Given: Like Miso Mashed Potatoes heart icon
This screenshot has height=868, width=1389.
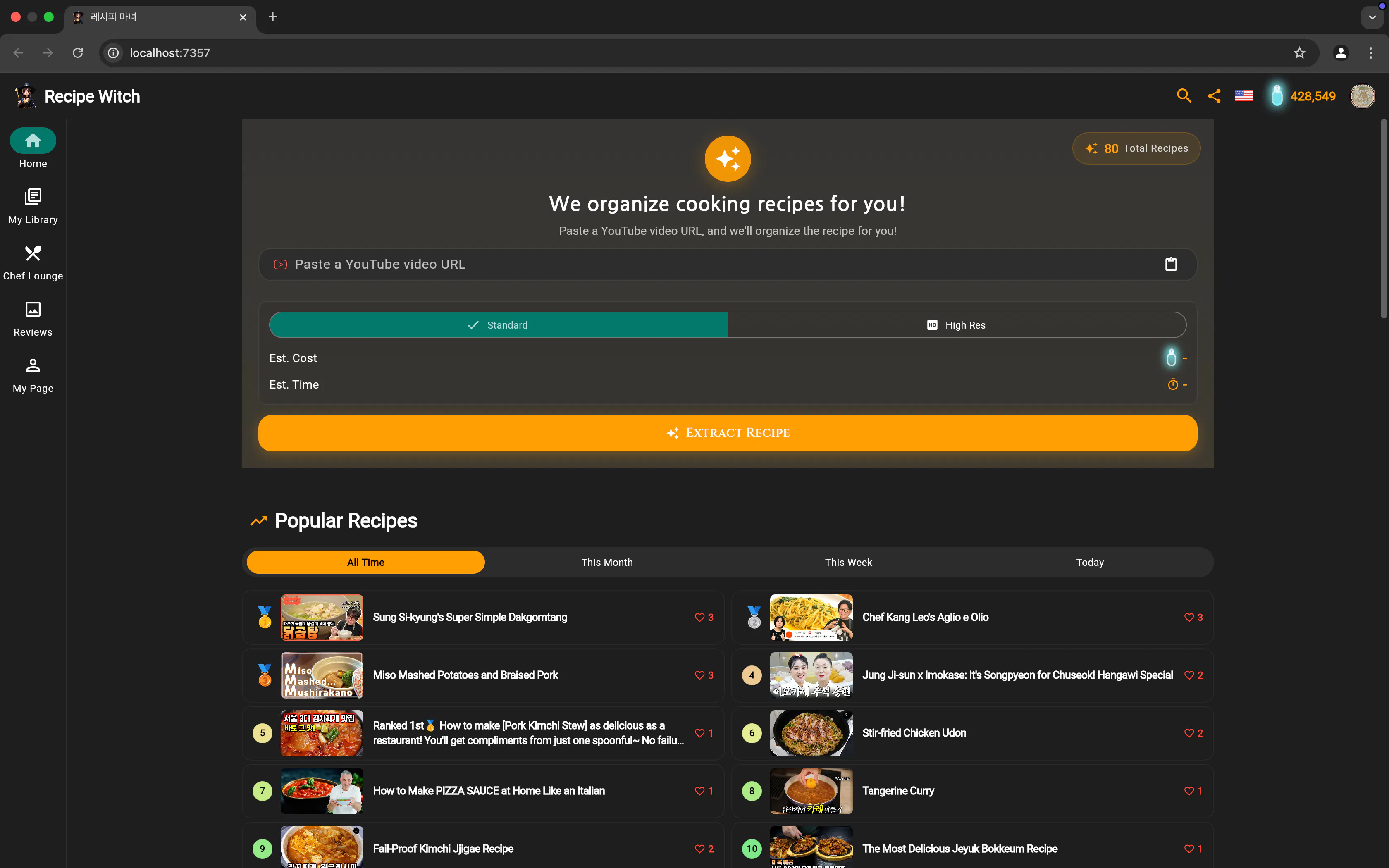Looking at the screenshot, I should coord(699,675).
